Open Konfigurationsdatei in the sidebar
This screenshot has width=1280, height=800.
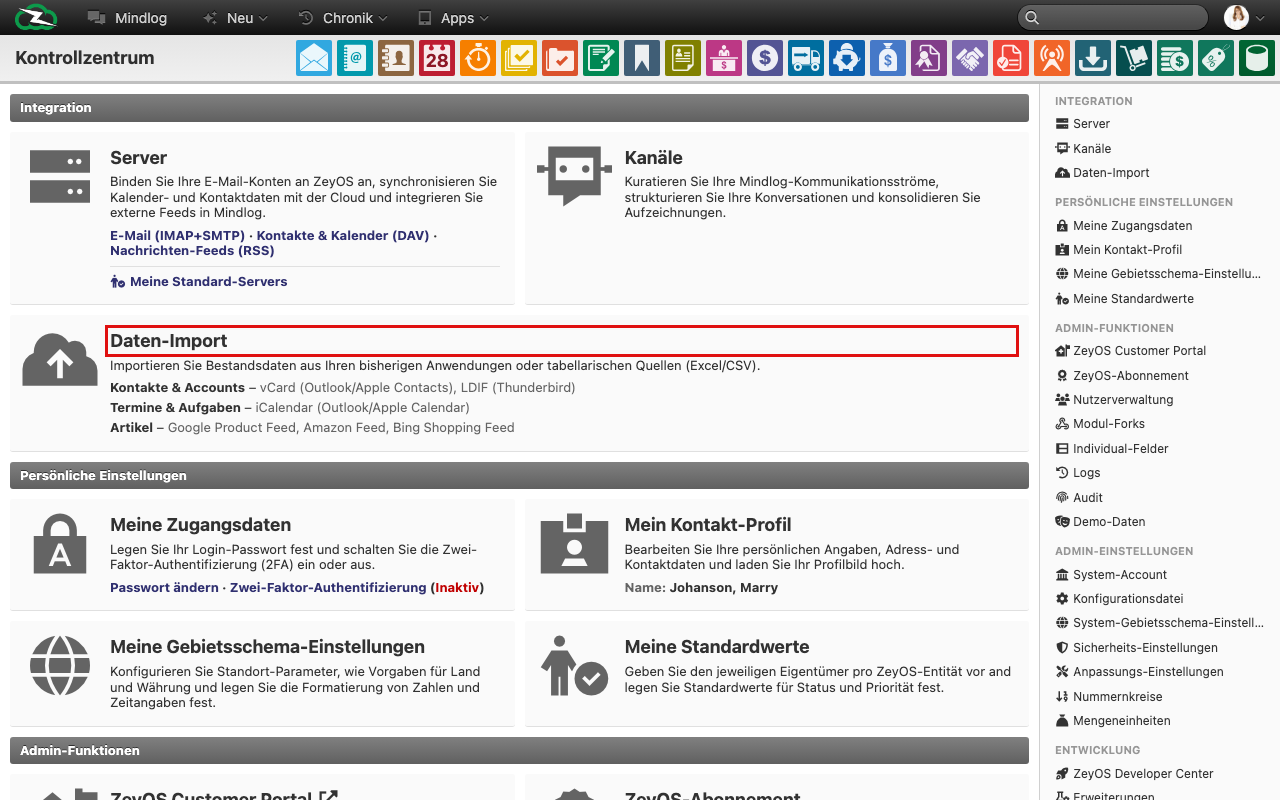pyautogui.click(x=1119, y=599)
